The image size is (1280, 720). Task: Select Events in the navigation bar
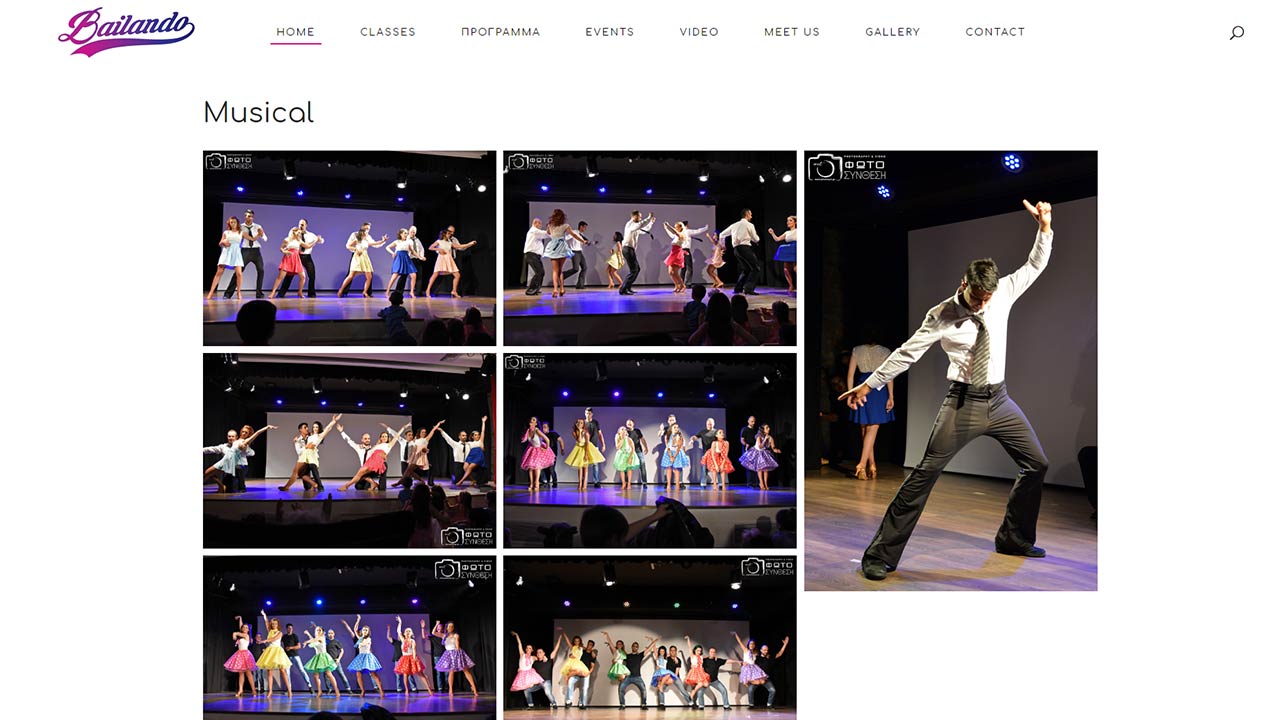(610, 32)
